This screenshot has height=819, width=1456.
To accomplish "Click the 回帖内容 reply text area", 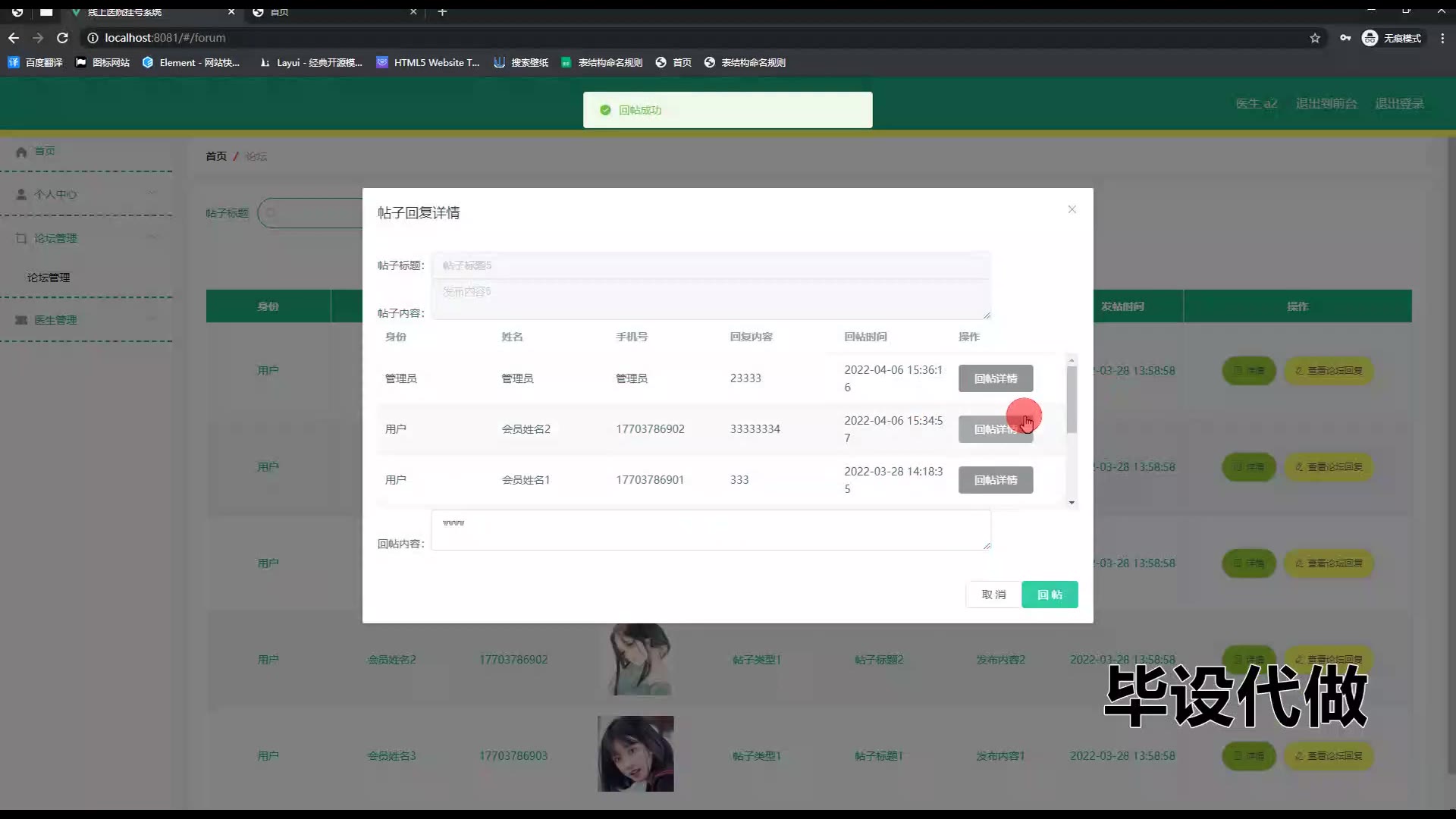I will pyautogui.click(x=710, y=530).
